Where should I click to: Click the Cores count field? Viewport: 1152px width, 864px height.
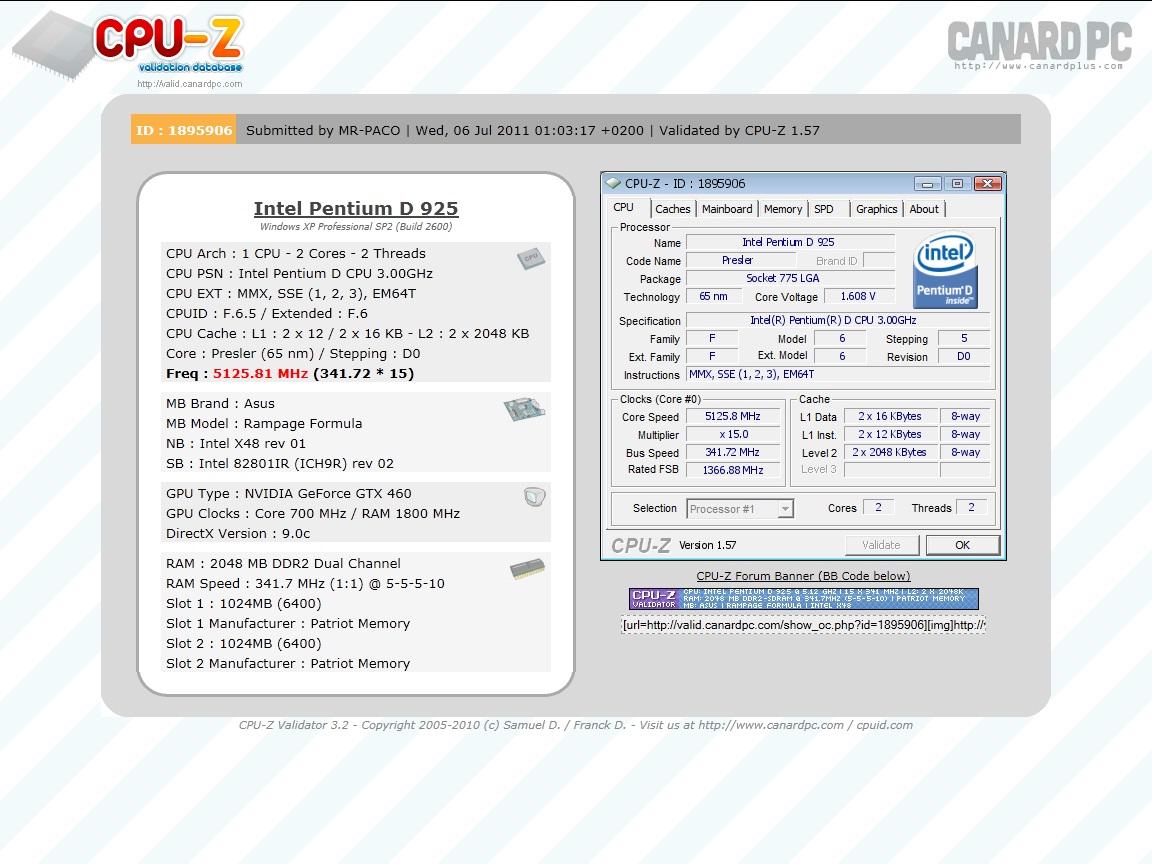pyautogui.click(x=878, y=508)
